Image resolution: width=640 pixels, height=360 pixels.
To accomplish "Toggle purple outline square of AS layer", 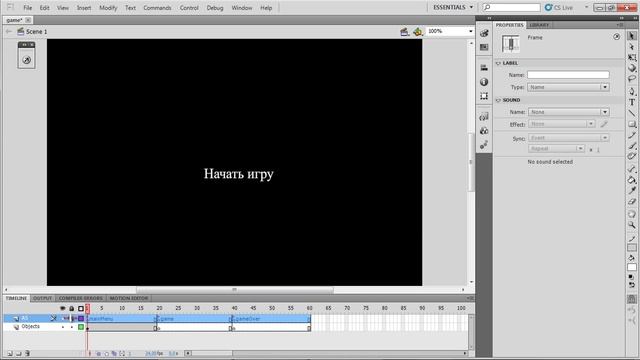I will (x=81, y=318).
